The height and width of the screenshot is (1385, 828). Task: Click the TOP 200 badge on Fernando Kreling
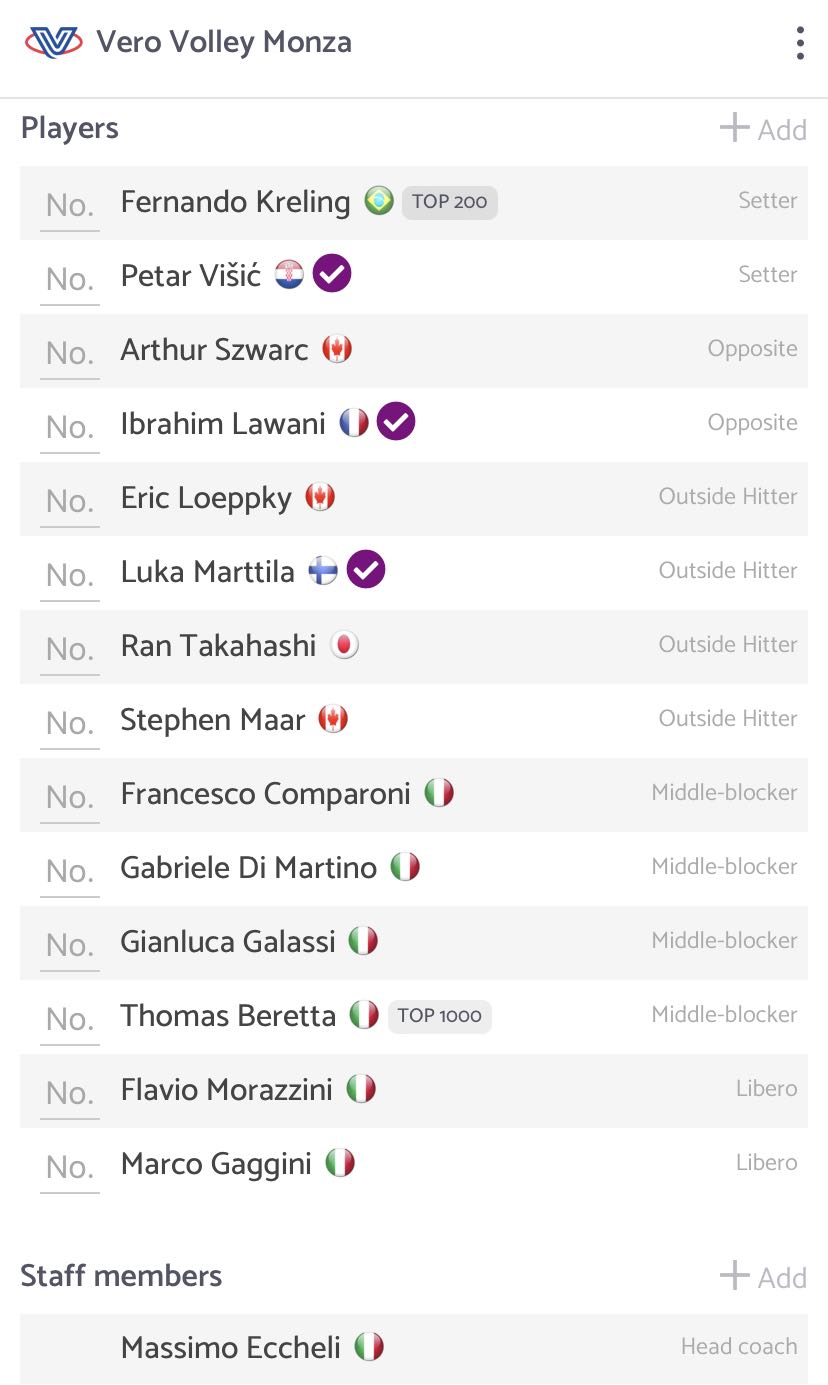point(449,202)
